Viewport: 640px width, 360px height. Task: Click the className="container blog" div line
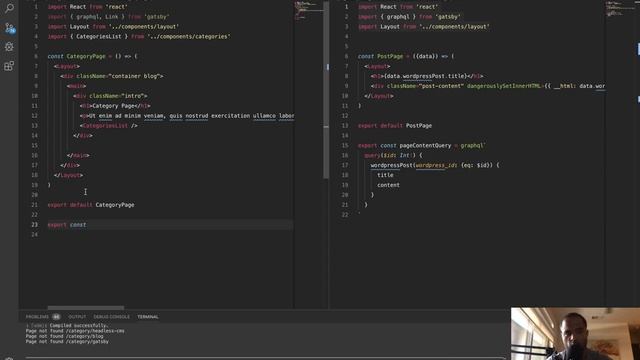pyautogui.click(x=111, y=76)
